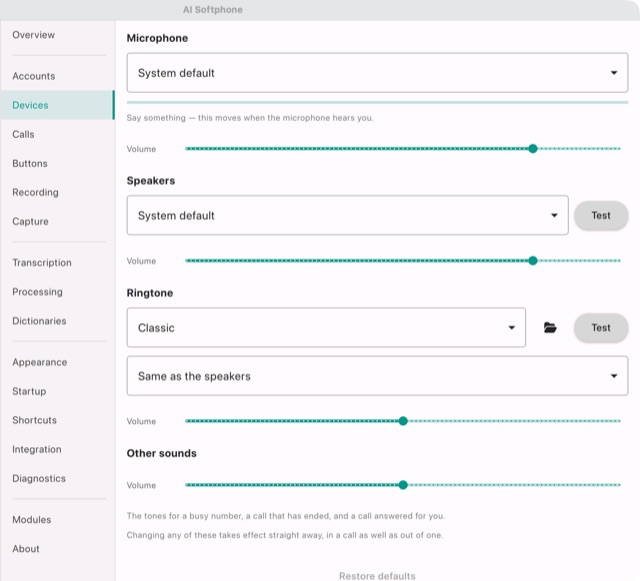Test the Speakers output
This screenshot has width=640, height=581.
click(x=601, y=215)
